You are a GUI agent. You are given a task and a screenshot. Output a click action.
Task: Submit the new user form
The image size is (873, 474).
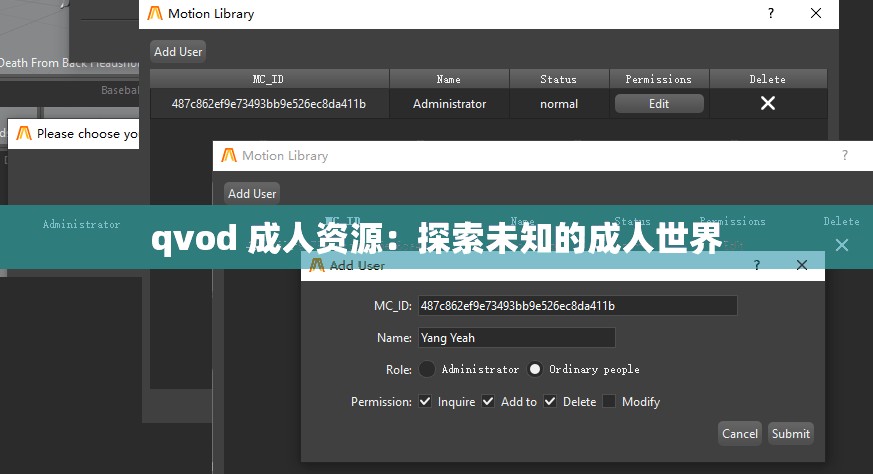pos(790,433)
